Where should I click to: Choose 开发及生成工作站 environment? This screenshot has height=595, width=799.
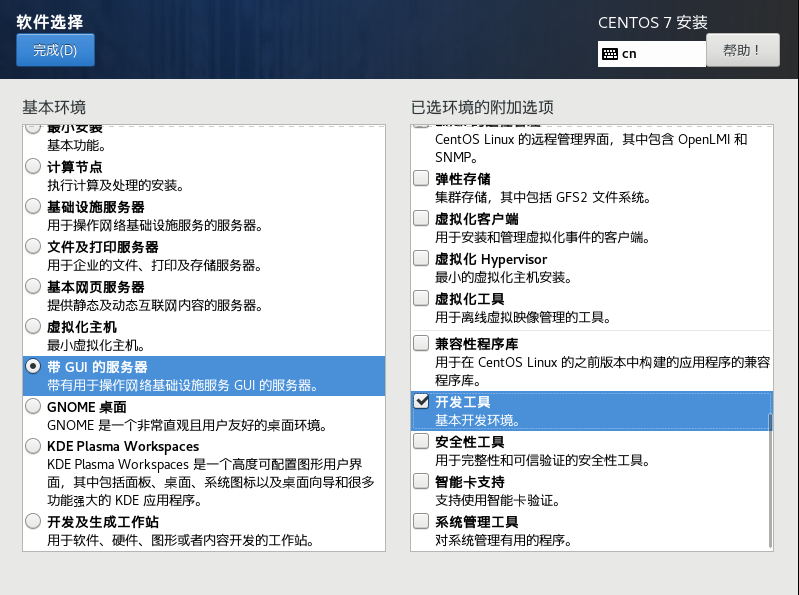[x=33, y=521]
